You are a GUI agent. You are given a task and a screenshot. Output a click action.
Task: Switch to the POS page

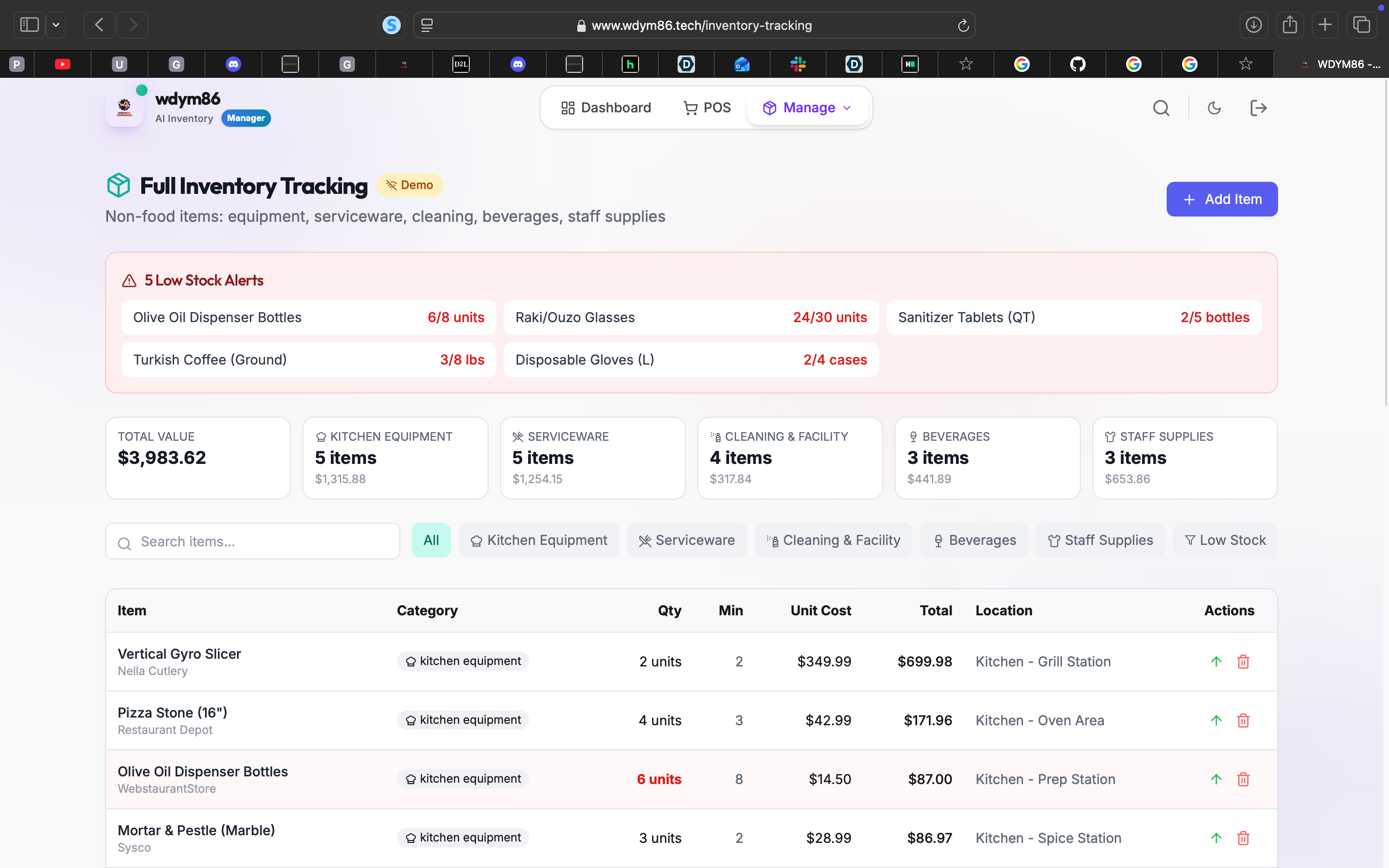point(707,108)
